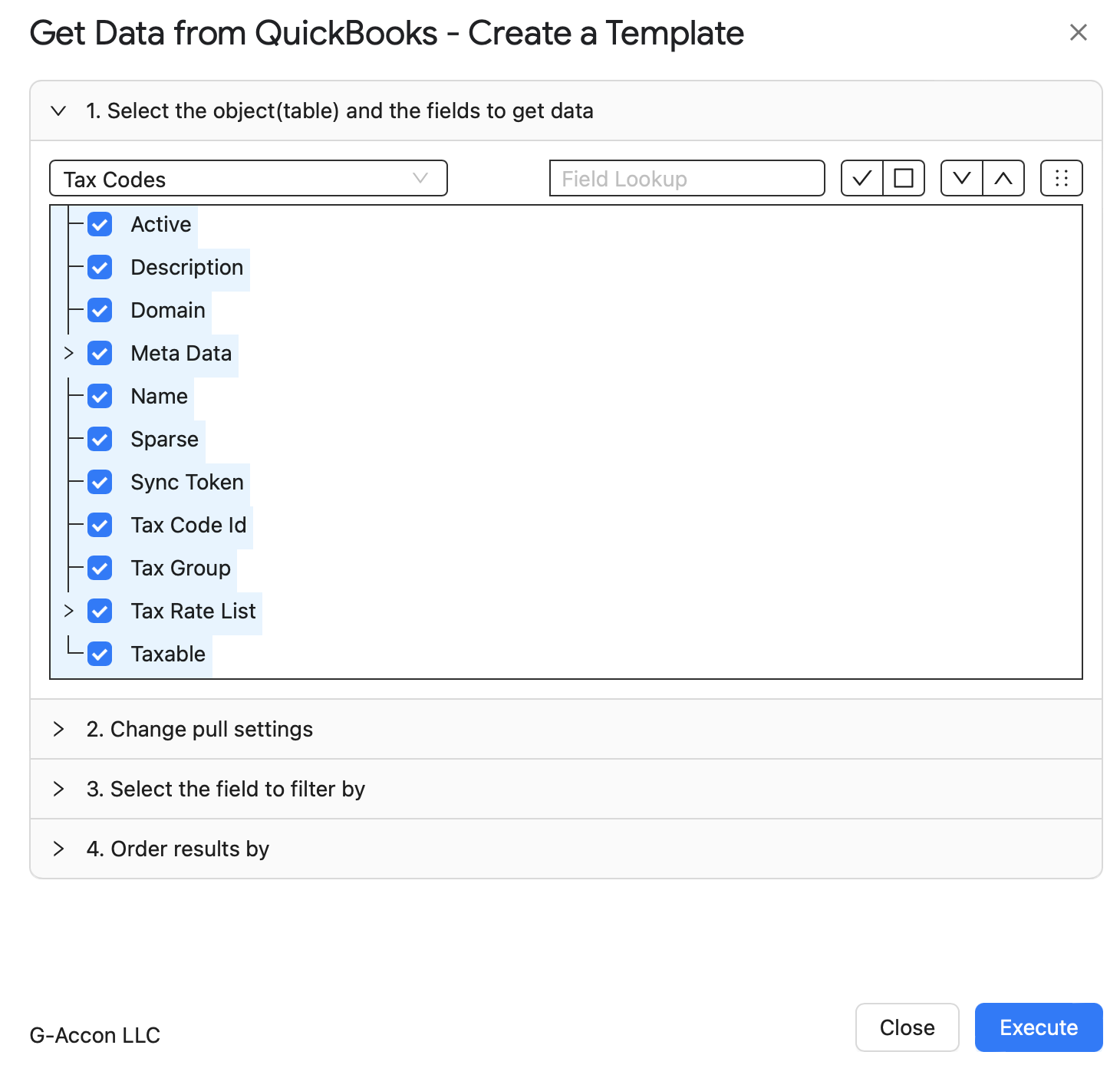Select the Sync Token label
Viewport: 1120px width, 1065px height.
(x=187, y=482)
